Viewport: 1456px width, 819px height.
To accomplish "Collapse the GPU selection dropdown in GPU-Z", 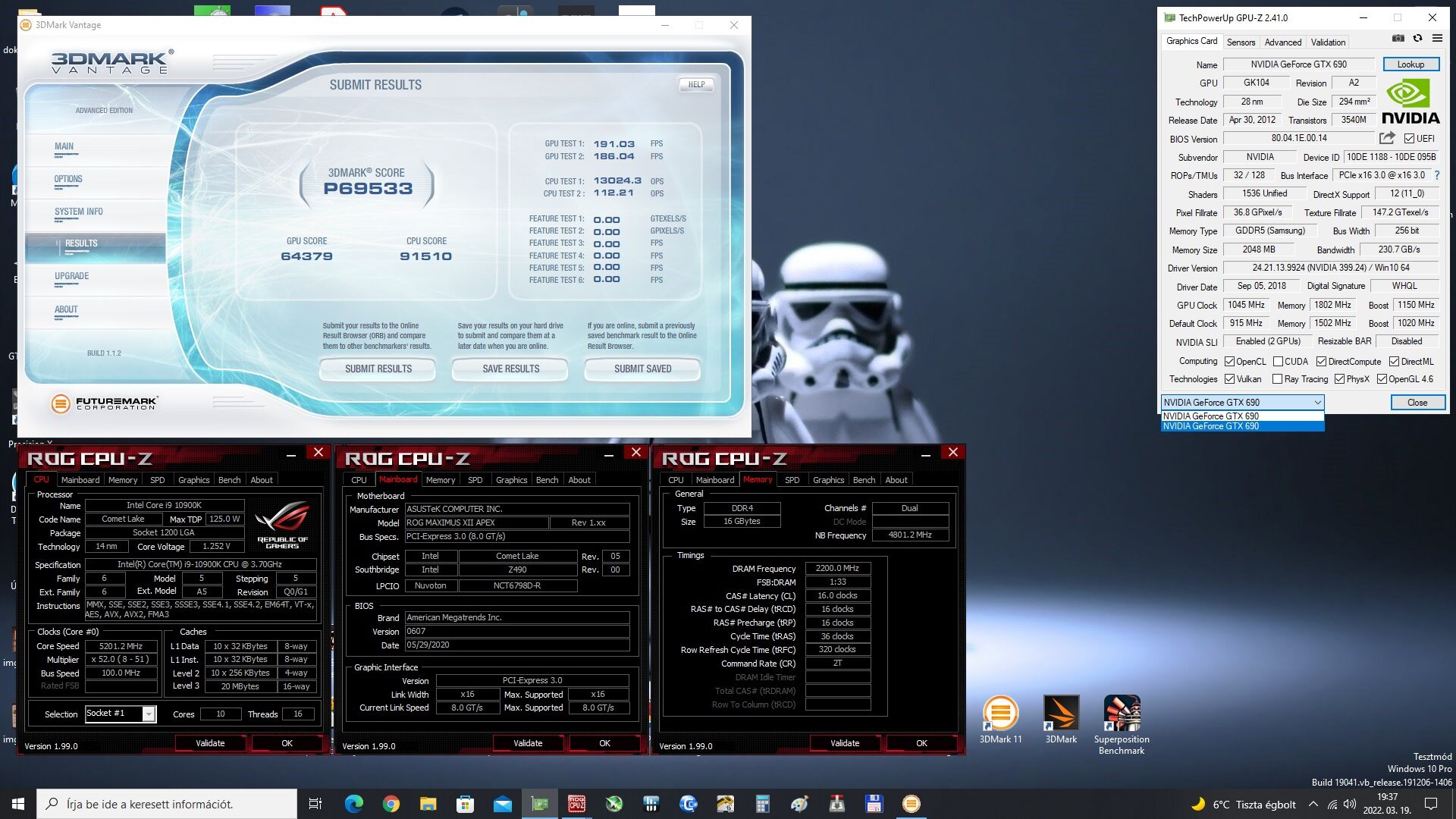I will point(1317,403).
